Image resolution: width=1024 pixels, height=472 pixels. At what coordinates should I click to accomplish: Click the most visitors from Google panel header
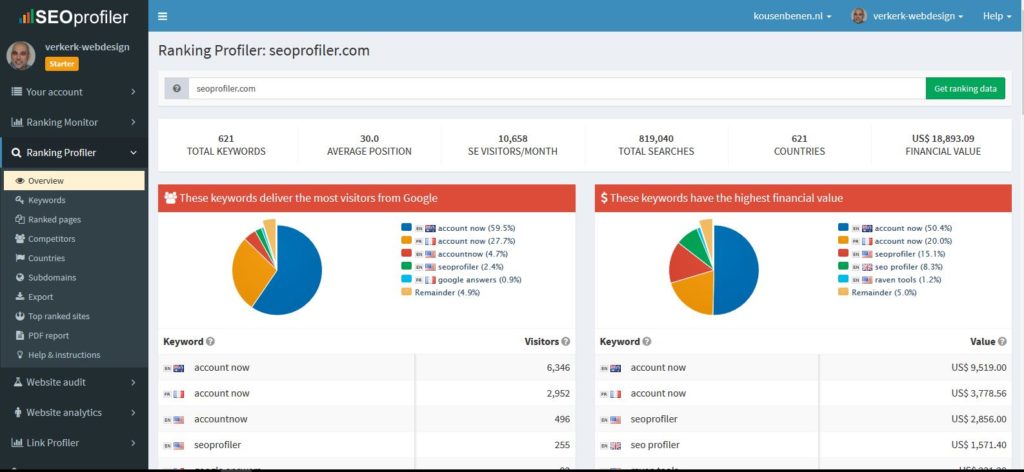click(366, 198)
